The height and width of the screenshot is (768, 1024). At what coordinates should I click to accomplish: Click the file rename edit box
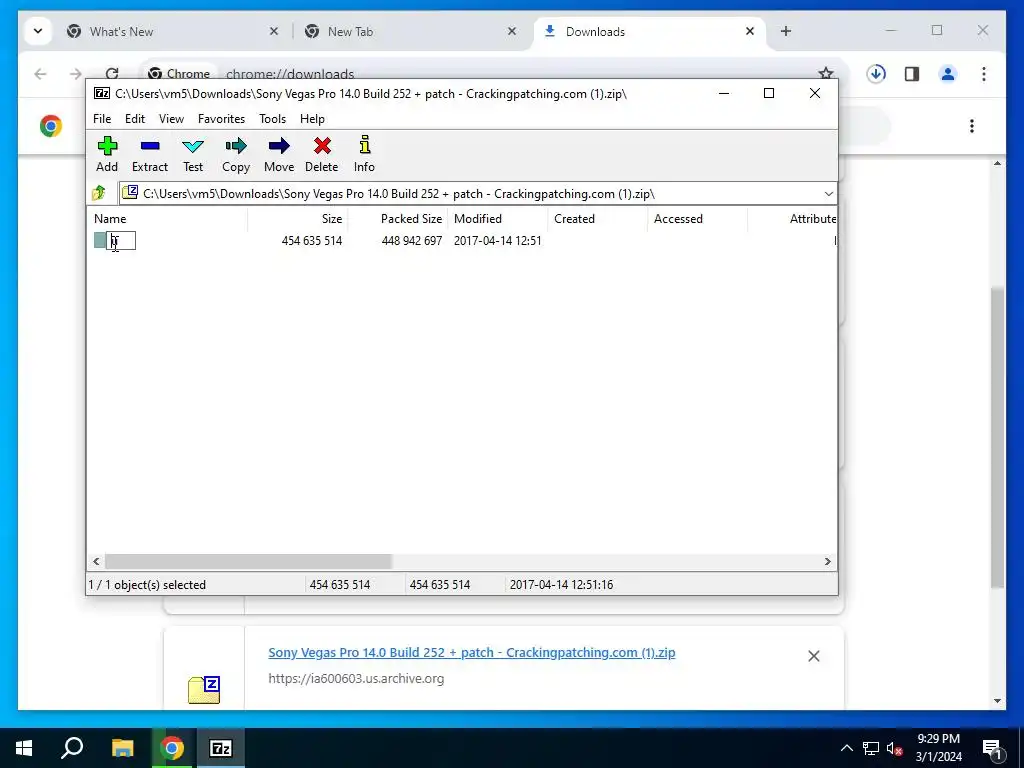(x=121, y=241)
